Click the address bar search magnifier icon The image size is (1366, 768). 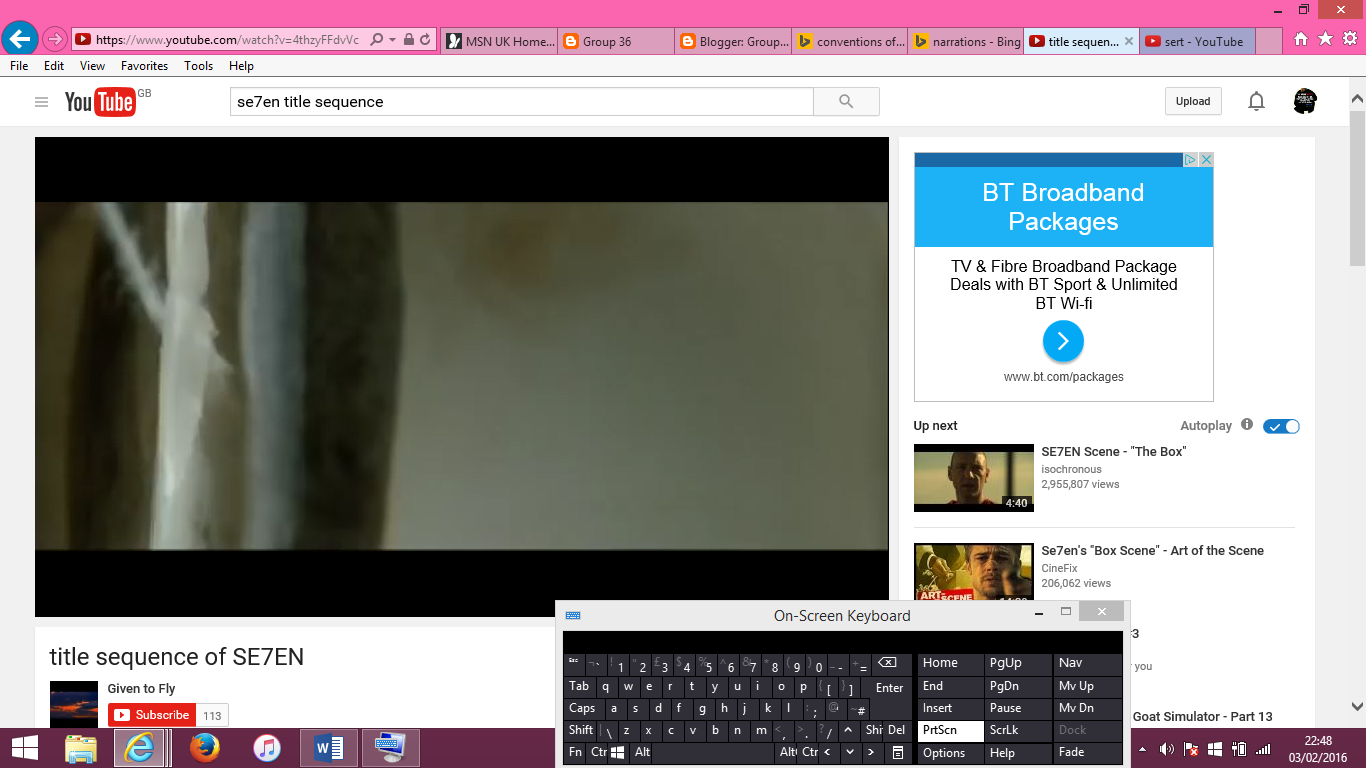[x=376, y=40]
